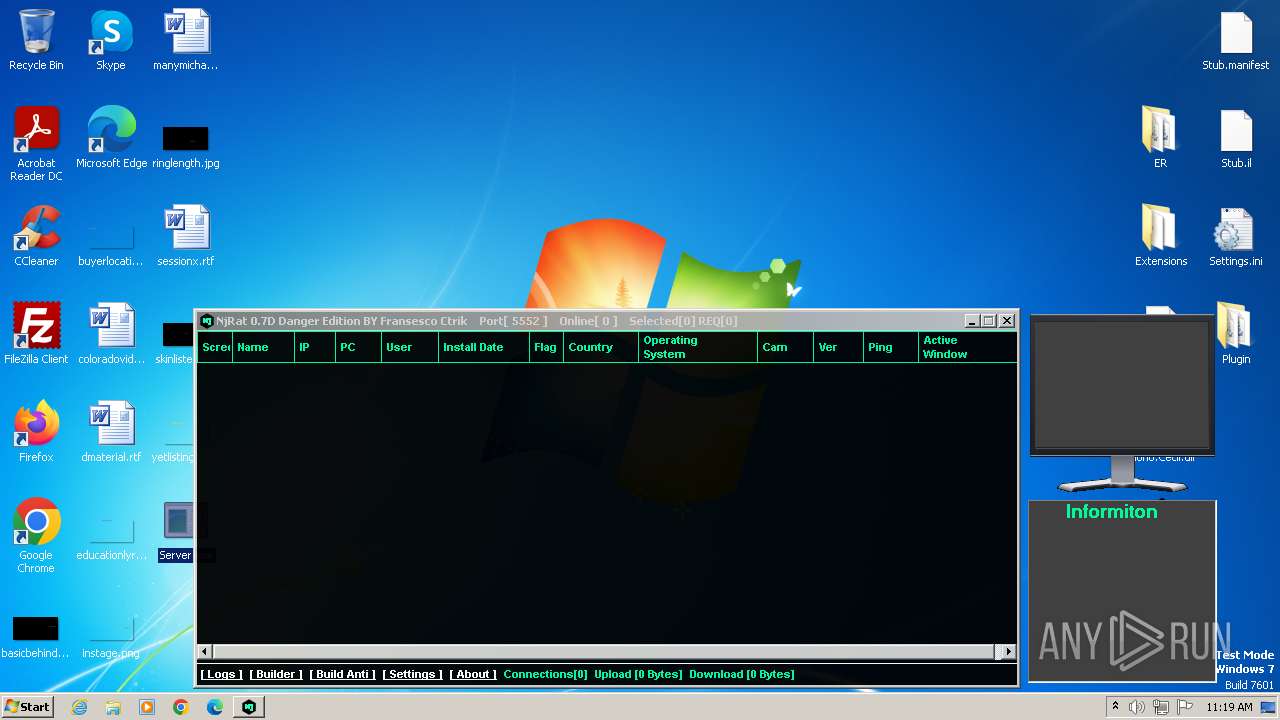Click the taskbar clock showing 11:19 AM
The image size is (1280, 720).
coord(1229,707)
